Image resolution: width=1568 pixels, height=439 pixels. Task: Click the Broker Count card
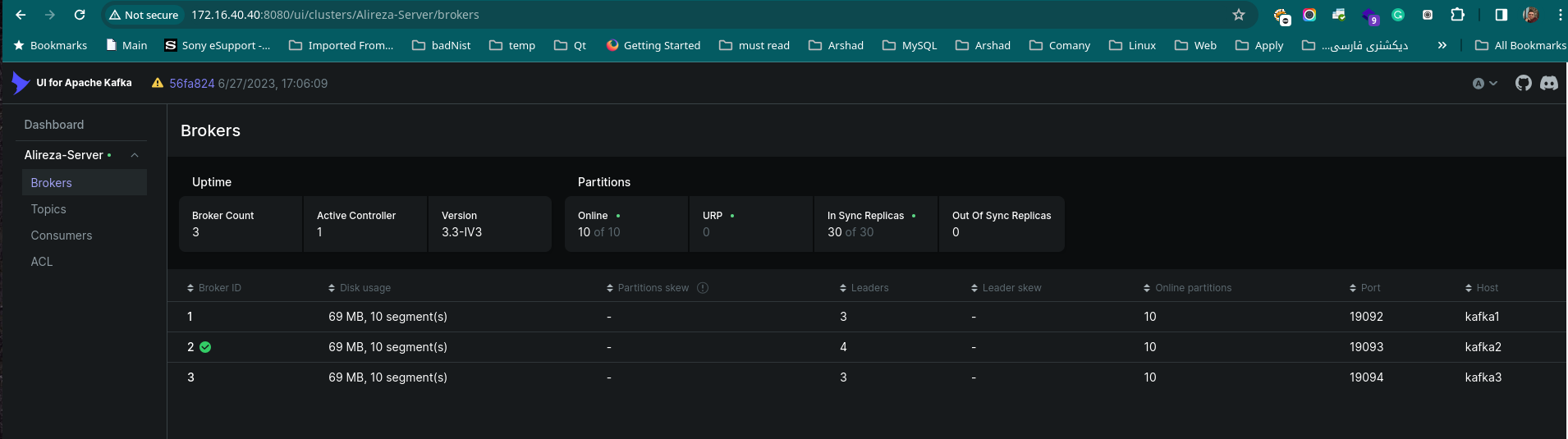tap(241, 224)
